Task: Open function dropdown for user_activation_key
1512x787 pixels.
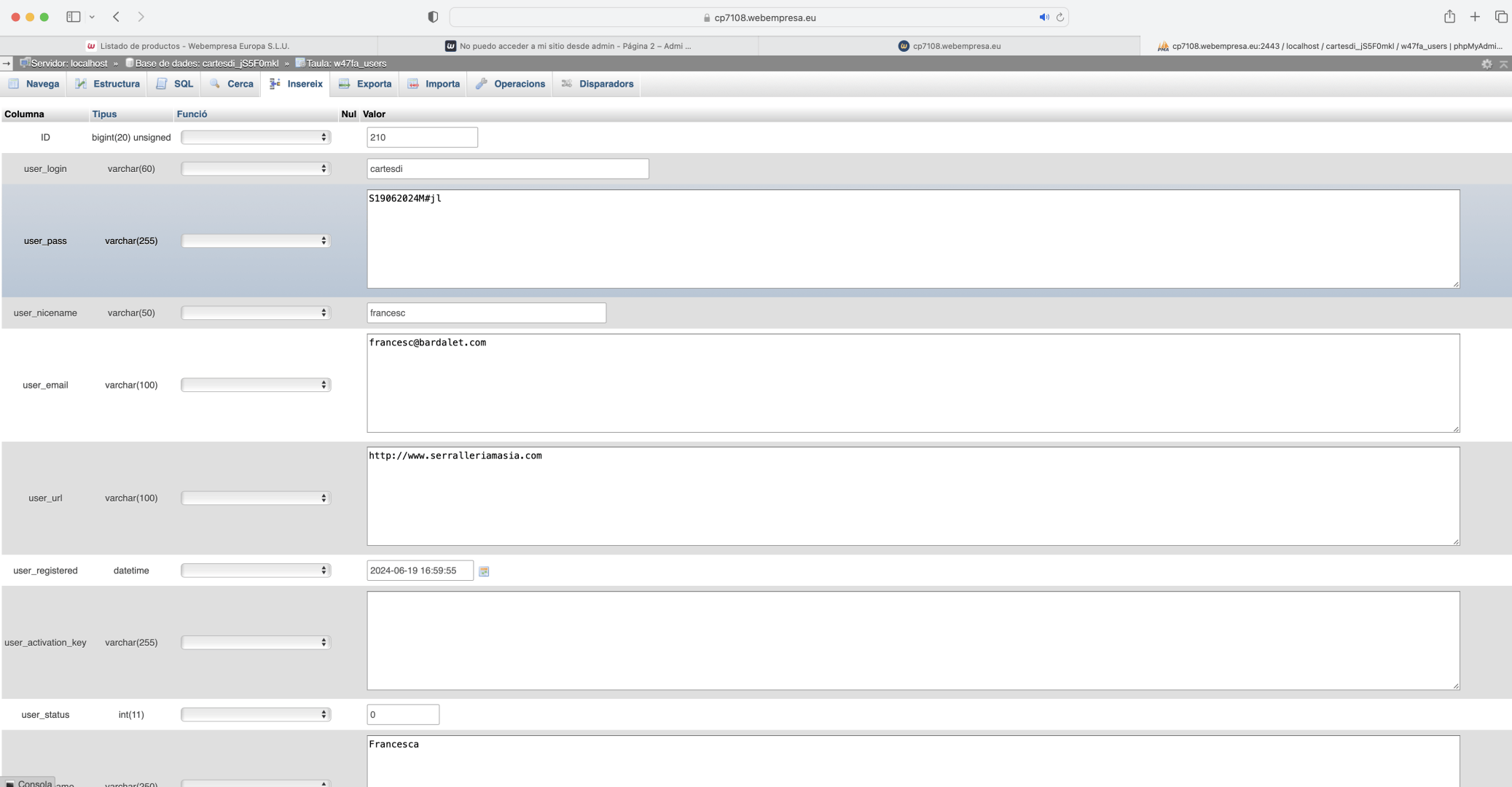Action: 256,642
